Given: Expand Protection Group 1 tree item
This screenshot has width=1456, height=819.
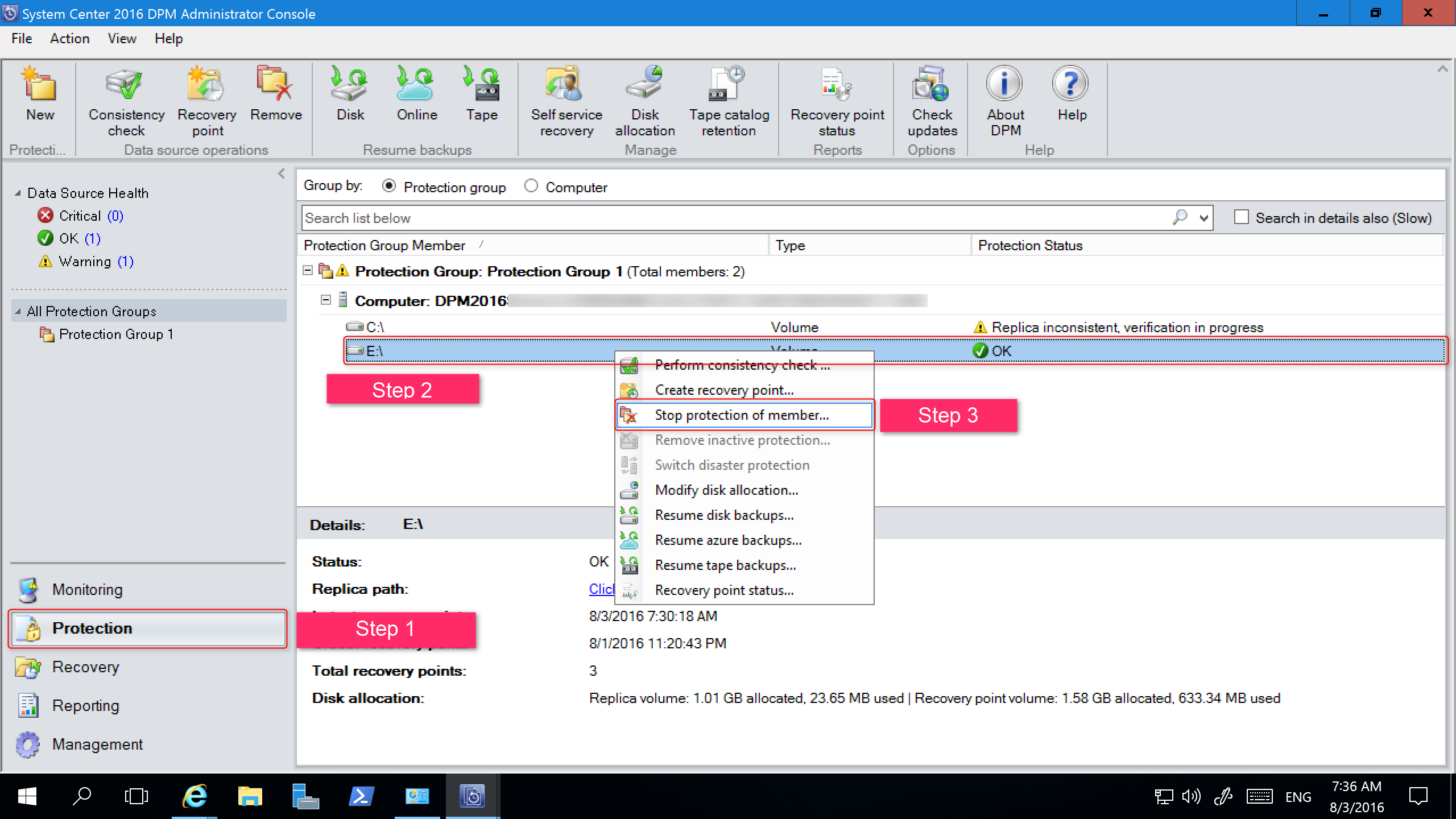Looking at the screenshot, I should point(115,334).
